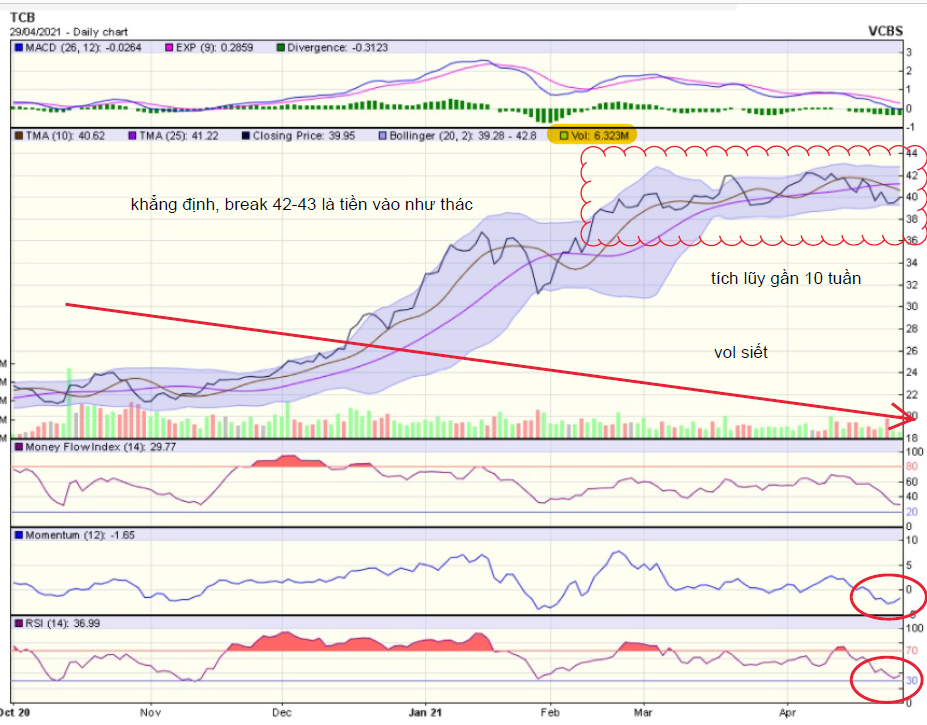
Task: Click the 'khẳng định, break 42-43' annotation
Action: pyautogui.click(x=301, y=204)
